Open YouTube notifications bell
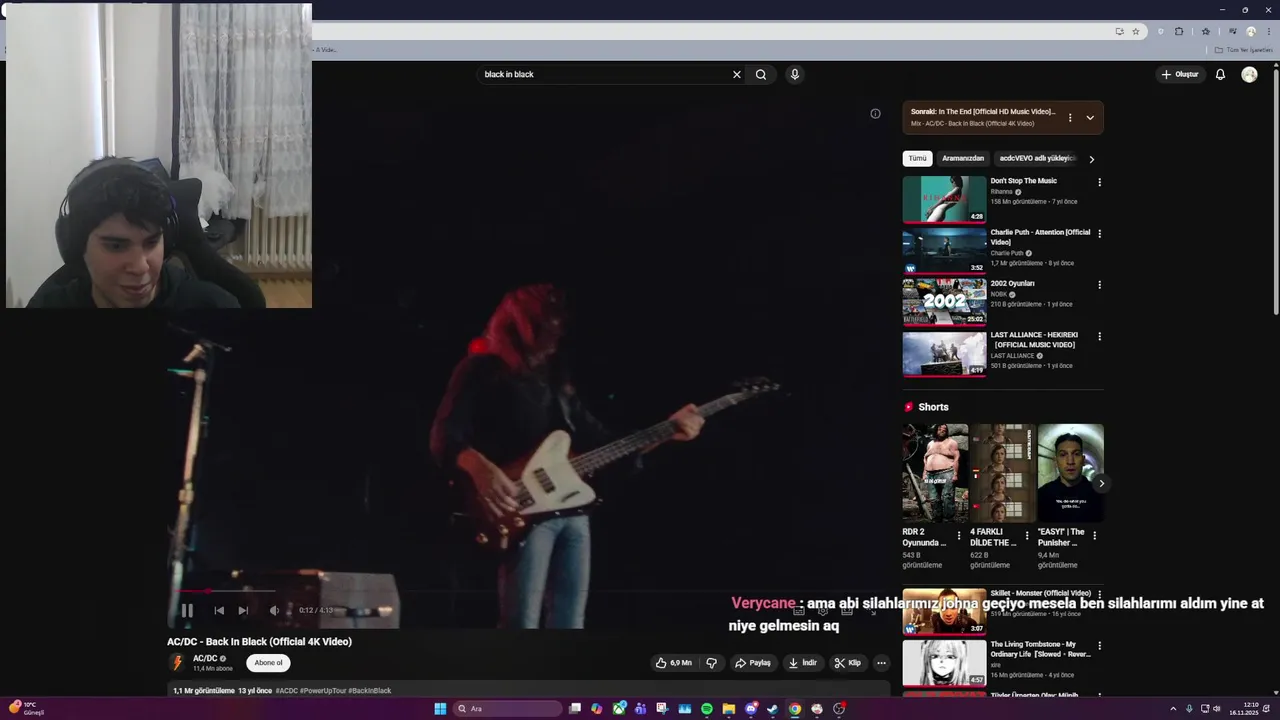The width and height of the screenshot is (1280, 720). (x=1220, y=74)
